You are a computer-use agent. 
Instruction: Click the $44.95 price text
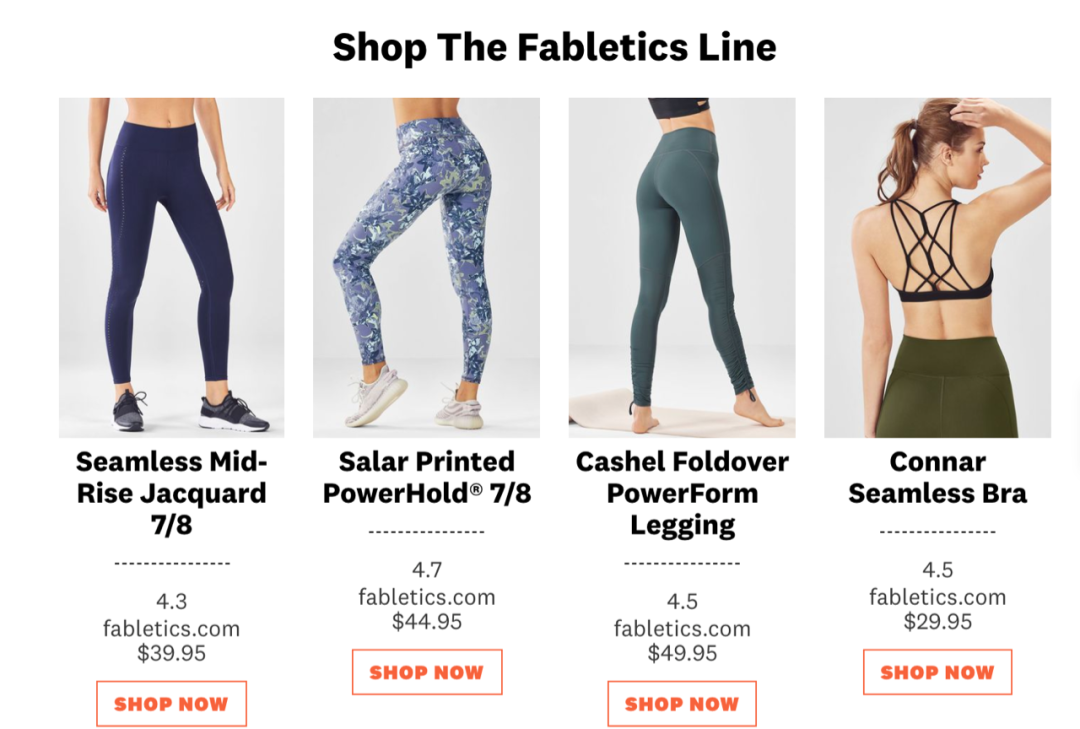tap(426, 622)
